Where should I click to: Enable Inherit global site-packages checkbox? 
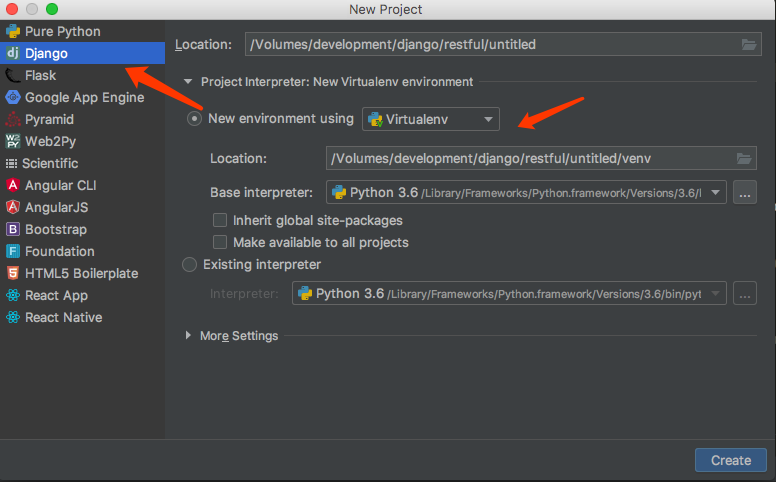pos(220,220)
